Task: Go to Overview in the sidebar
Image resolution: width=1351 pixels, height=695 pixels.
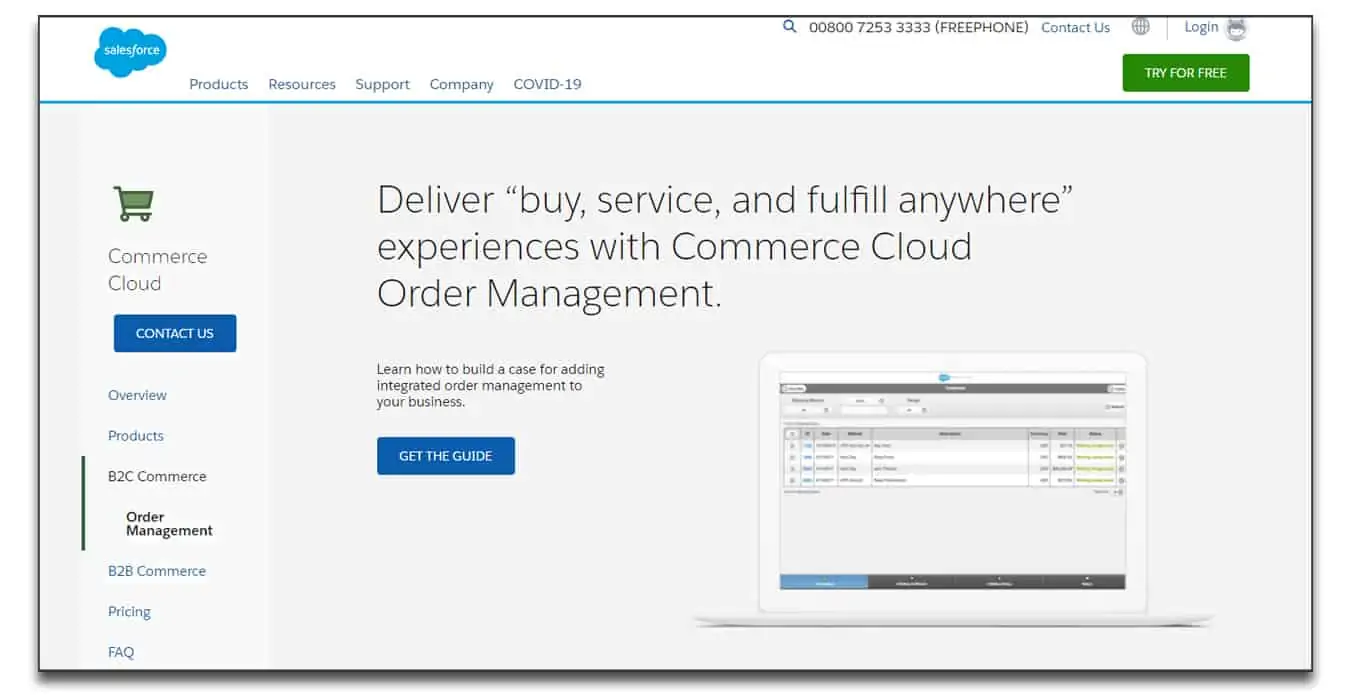Action: (138, 395)
